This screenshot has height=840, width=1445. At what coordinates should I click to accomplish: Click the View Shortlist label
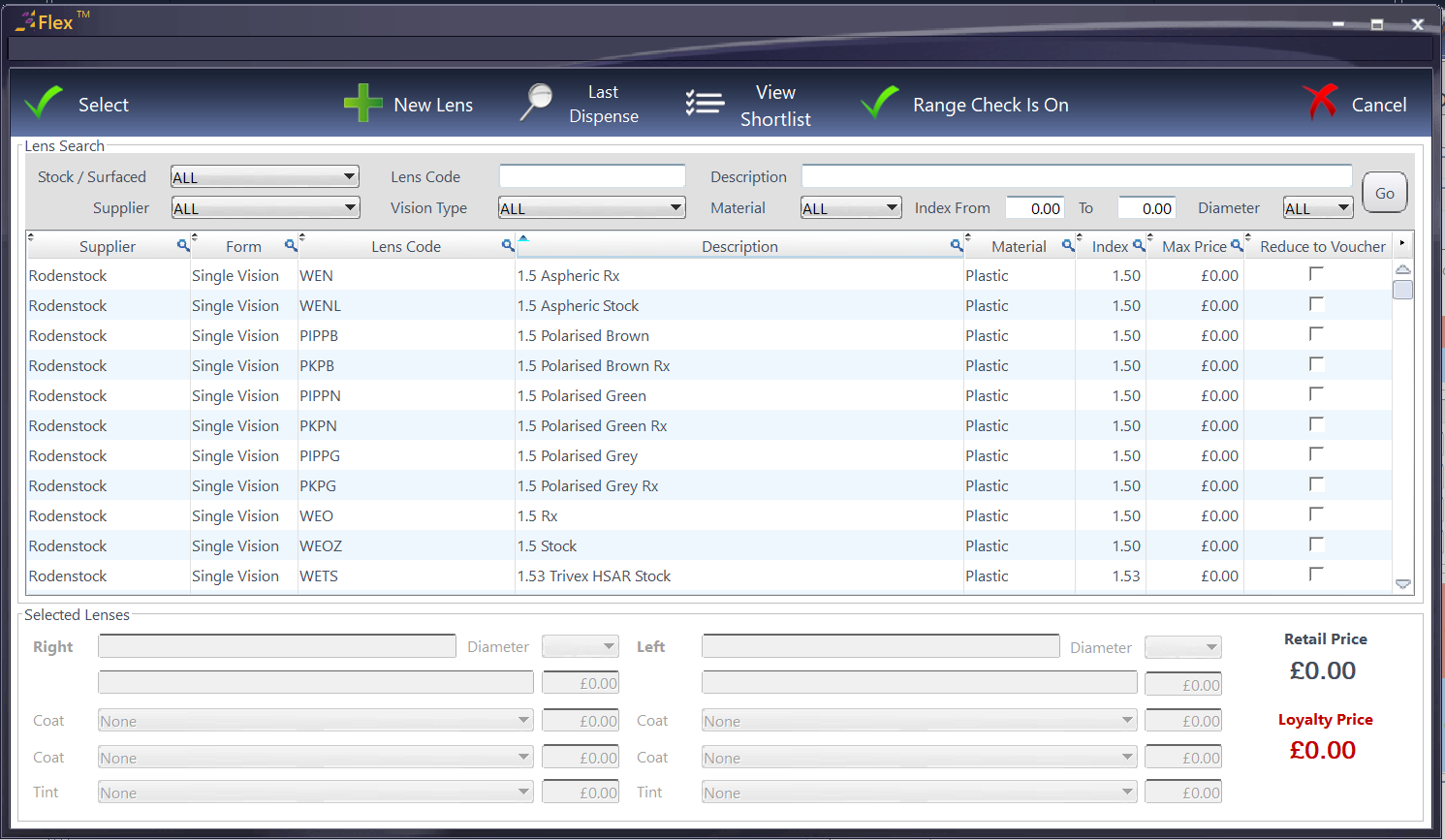tap(775, 106)
